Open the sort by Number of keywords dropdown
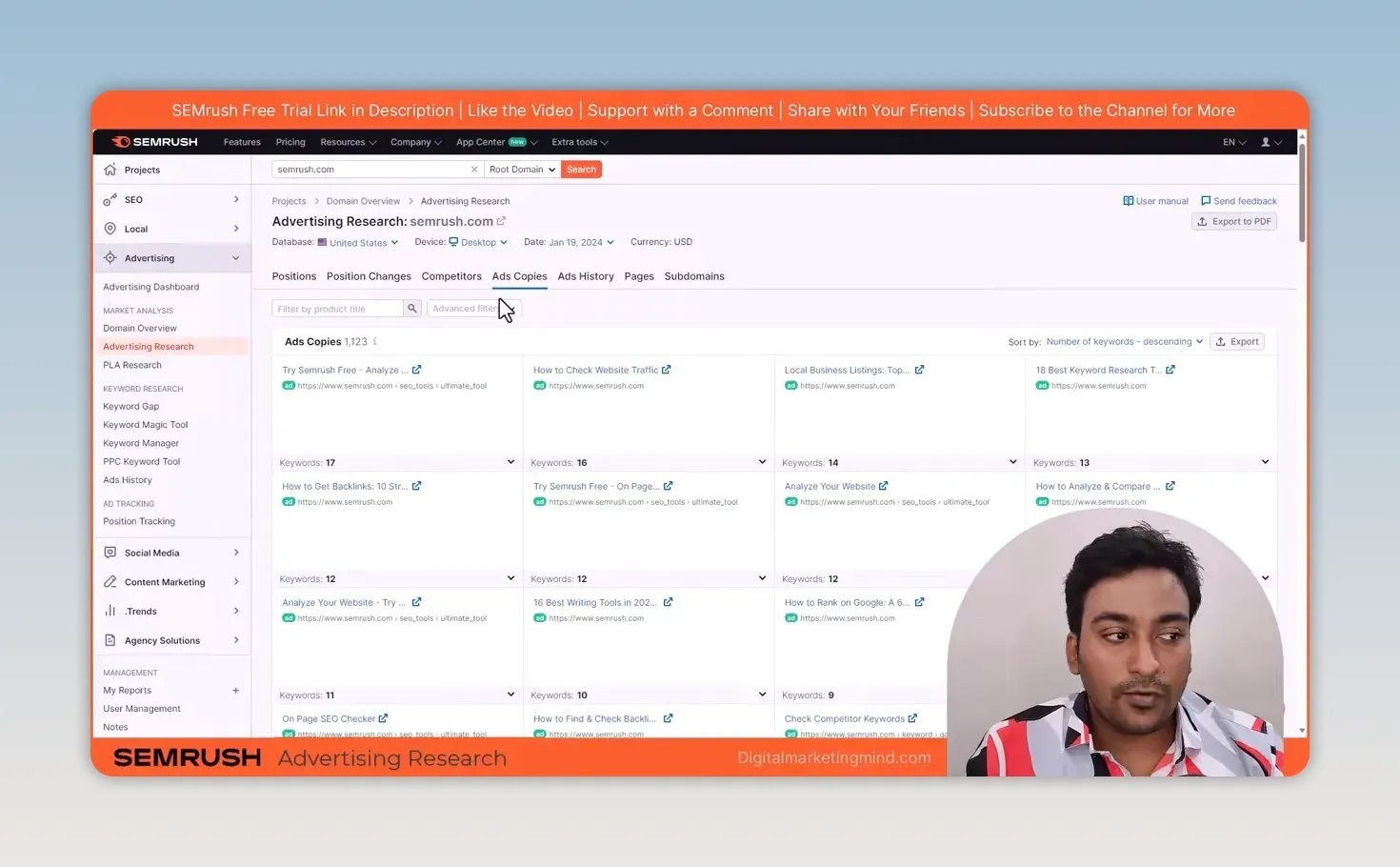 [1124, 341]
